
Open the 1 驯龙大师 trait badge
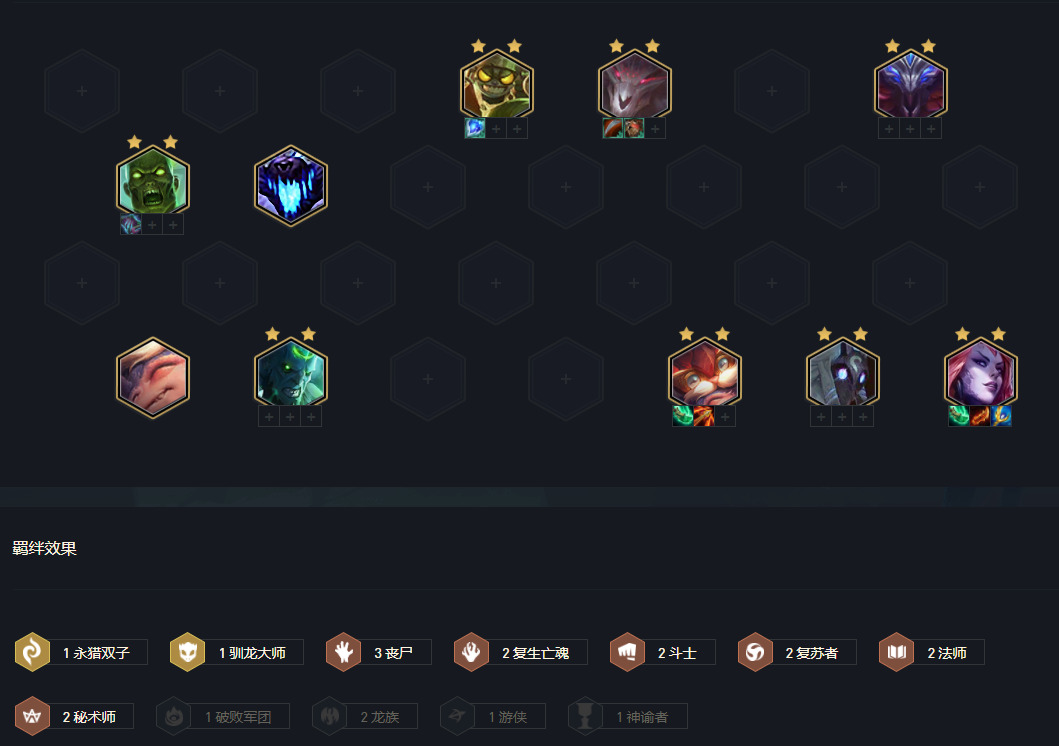236,652
